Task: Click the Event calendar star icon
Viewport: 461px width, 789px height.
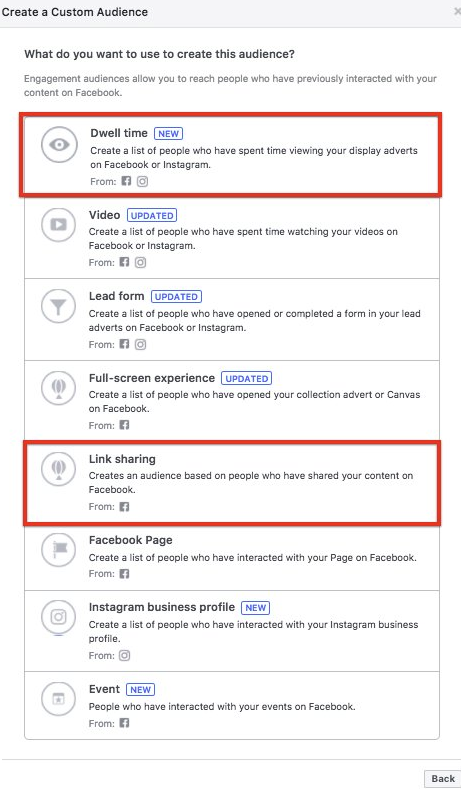Action: pyautogui.click(x=58, y=698)
